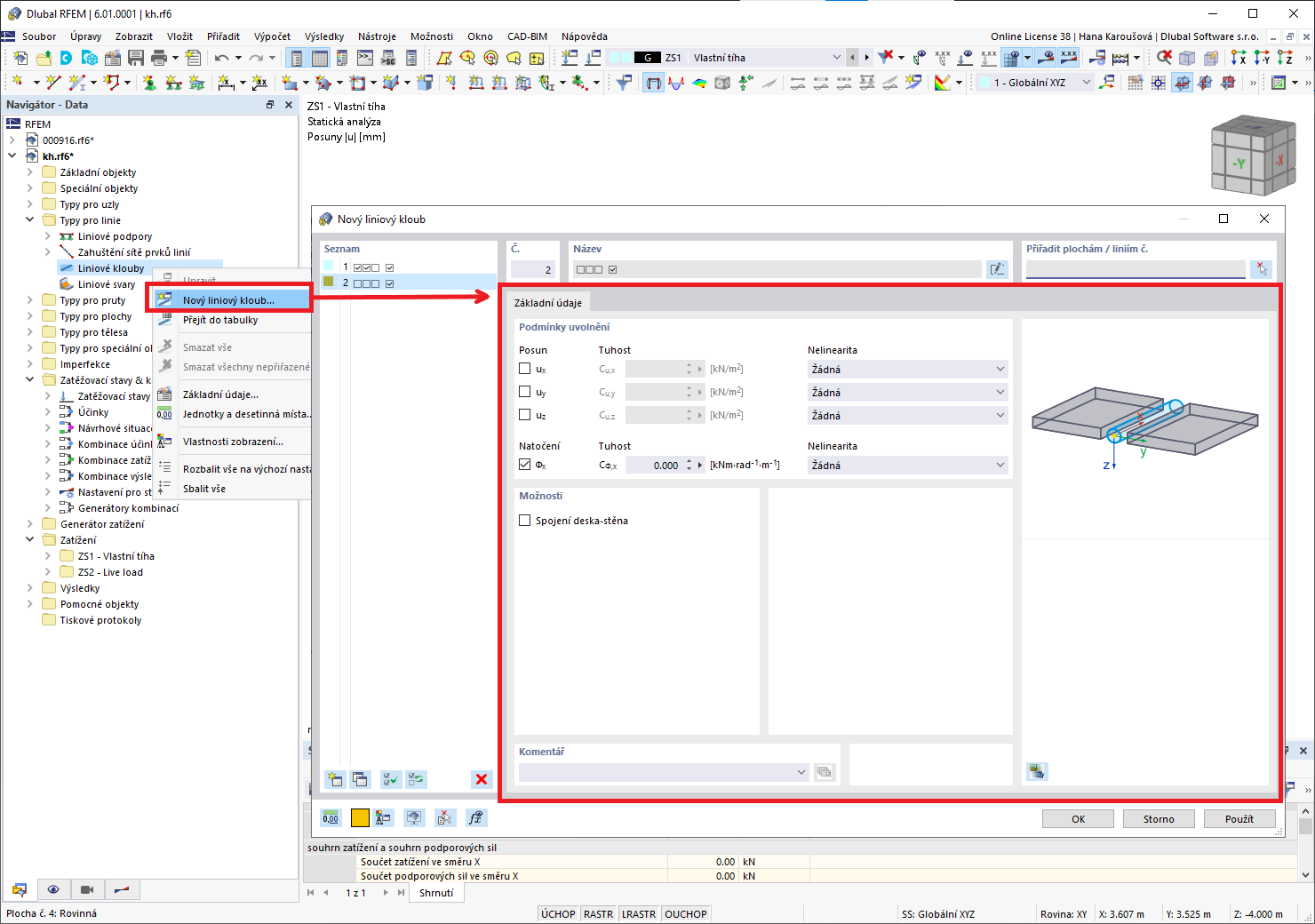Click the edit name pencil icon
This screenshot has height=924, width=1315.
click(x=997, y=269)
